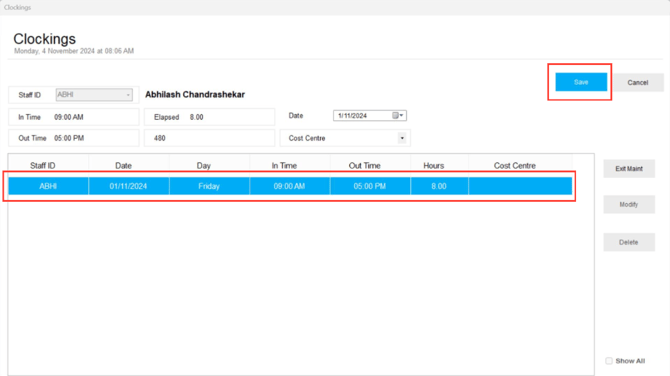The image size is (670, 376).
Task: Select the 8.00 hours cell in the row
Action: click(439, 186)
